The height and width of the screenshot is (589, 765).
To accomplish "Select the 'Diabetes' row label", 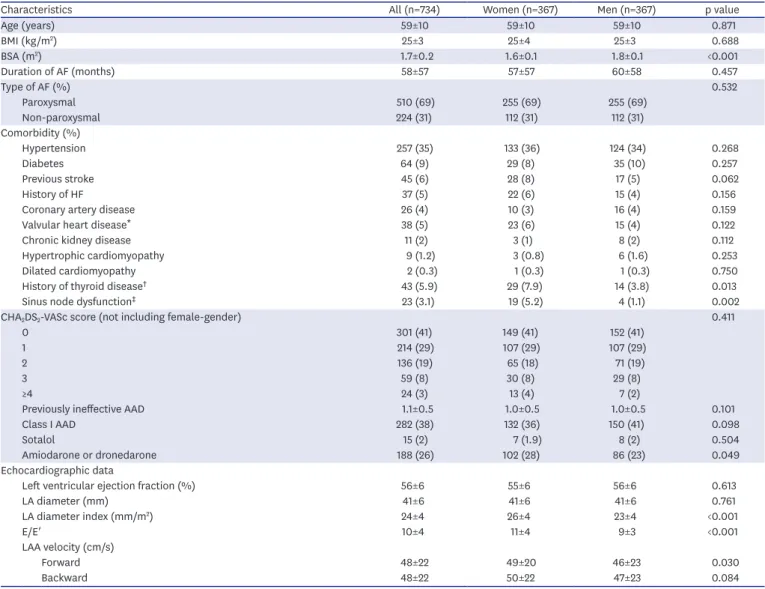I will pyautogui.click(x=43, y=163).
